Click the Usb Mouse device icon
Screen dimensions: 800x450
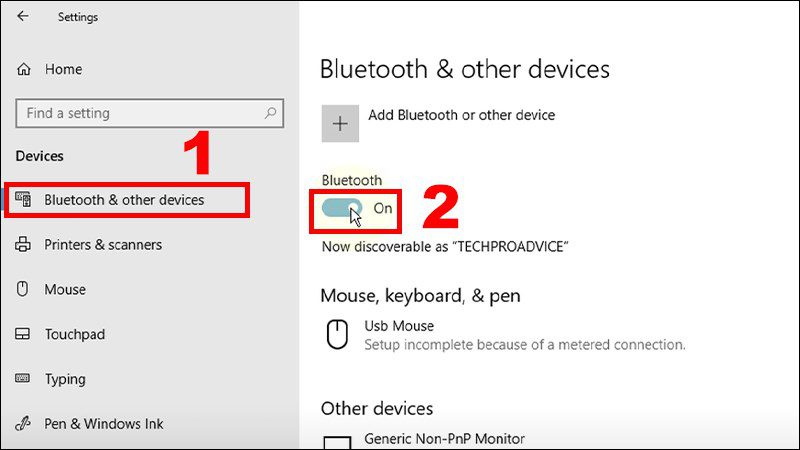point(339,334)
